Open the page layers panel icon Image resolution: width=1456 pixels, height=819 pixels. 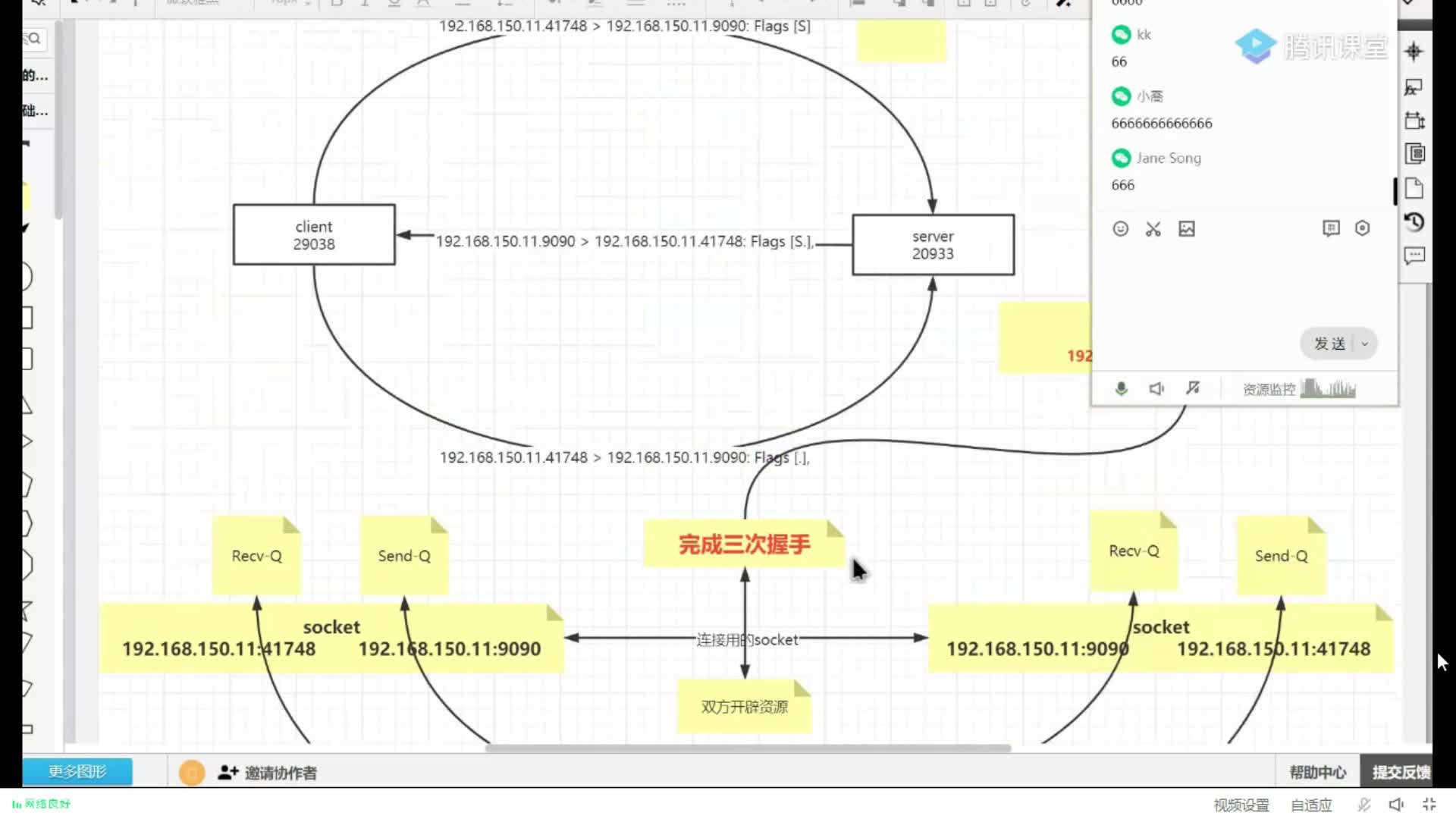1414,154
